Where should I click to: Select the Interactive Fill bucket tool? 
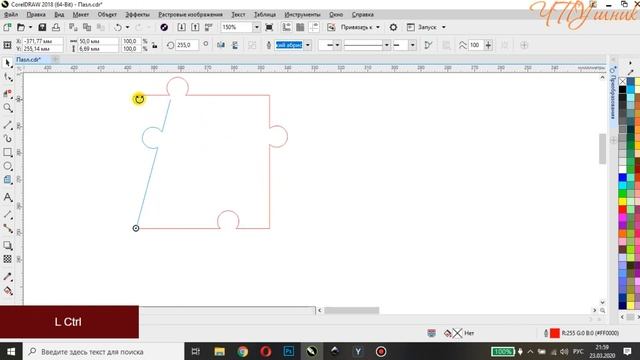tap(7, 291)
